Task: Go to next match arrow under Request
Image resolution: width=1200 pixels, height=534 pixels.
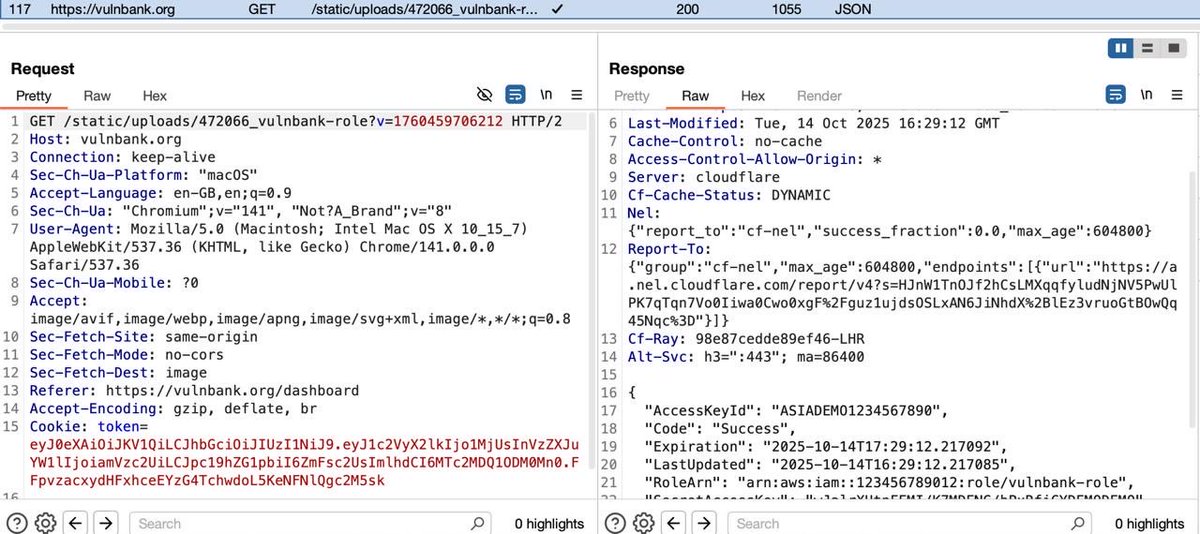Action: point(106,522)
